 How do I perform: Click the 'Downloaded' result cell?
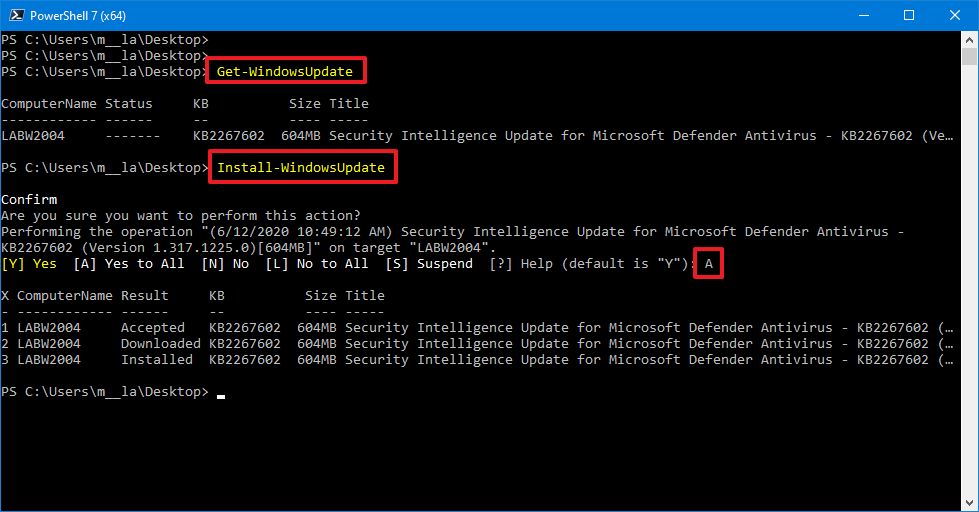(x=160, y=343)
